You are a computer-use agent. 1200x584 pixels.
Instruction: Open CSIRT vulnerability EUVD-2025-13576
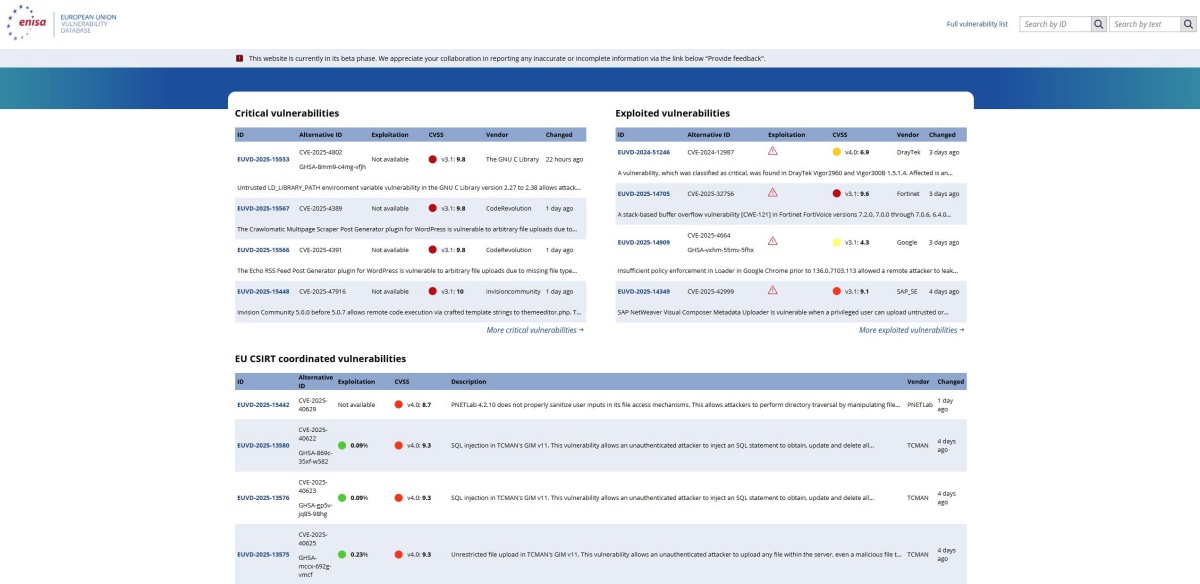(263, 497)
